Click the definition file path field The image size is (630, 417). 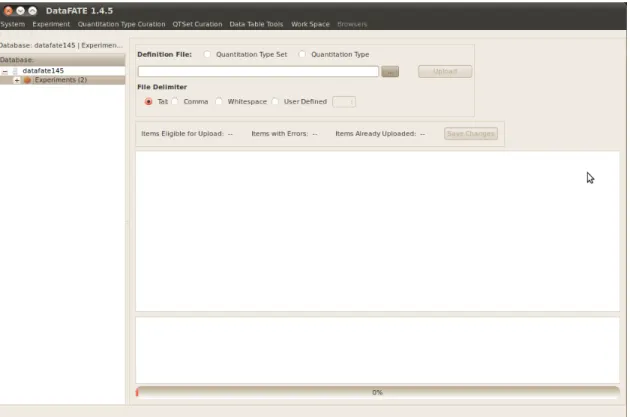258,72
